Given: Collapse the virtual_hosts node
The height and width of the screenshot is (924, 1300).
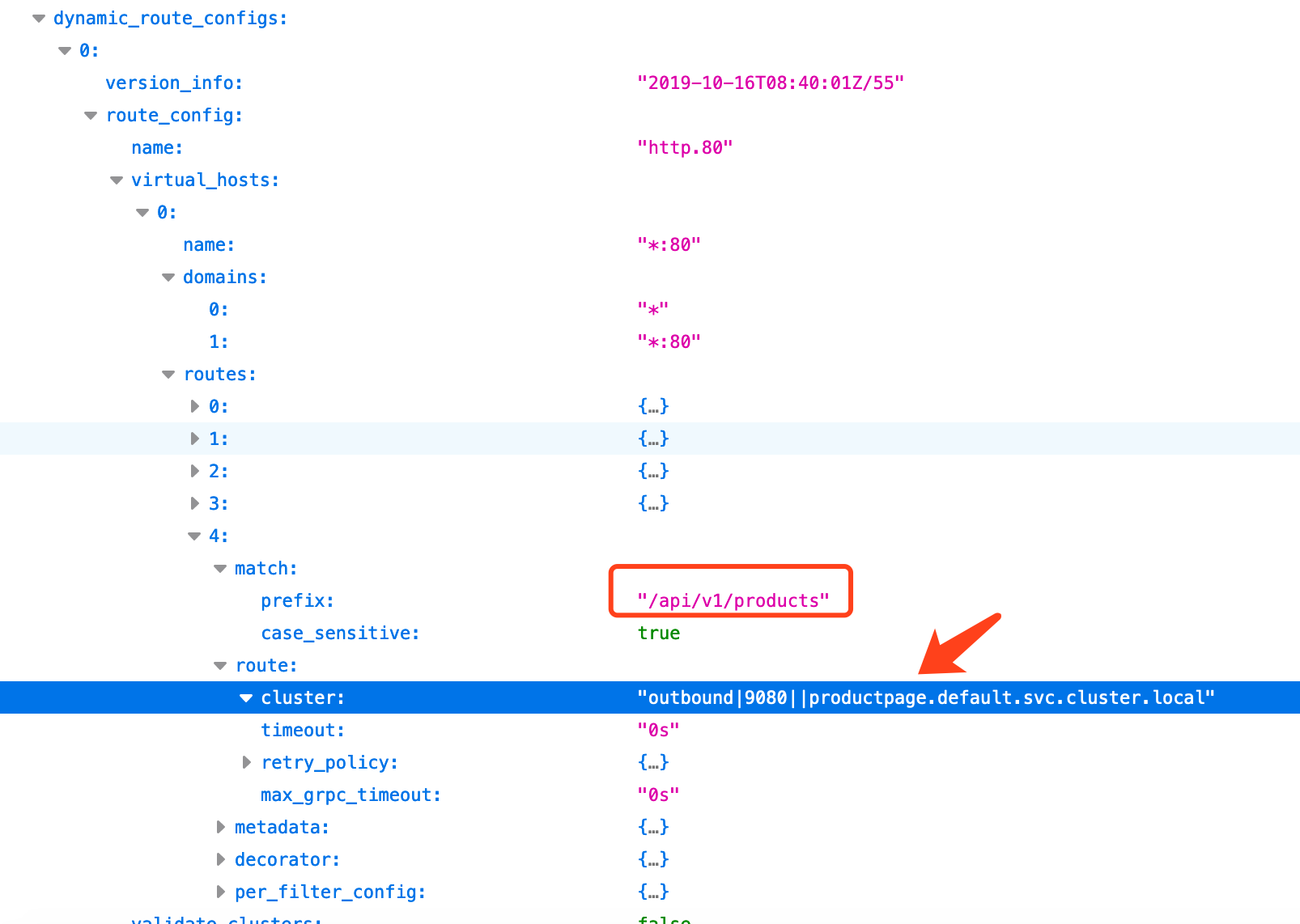Looking at the screenshot, I should (117, 180).
